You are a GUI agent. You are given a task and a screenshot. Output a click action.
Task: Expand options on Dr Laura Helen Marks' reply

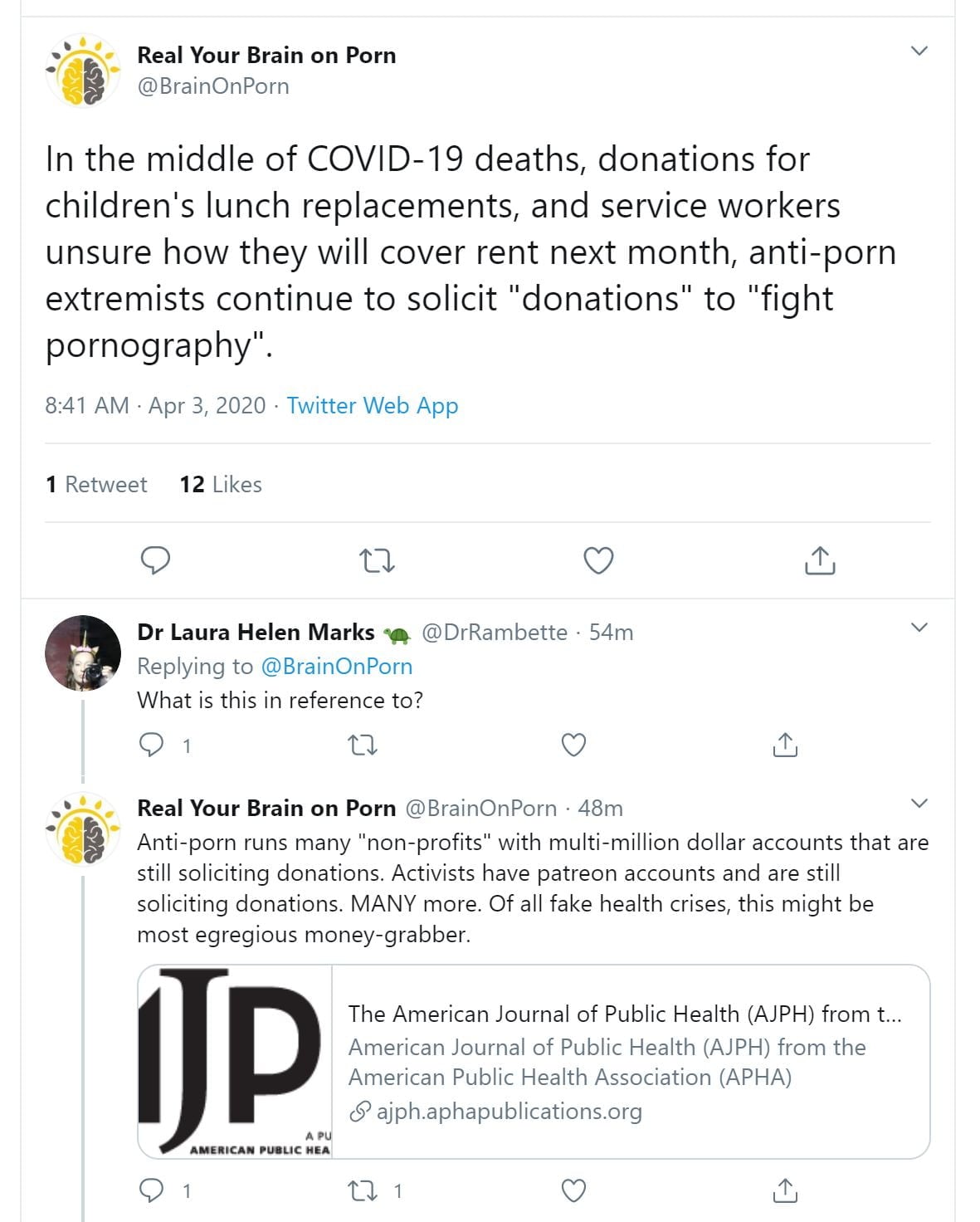919,627
